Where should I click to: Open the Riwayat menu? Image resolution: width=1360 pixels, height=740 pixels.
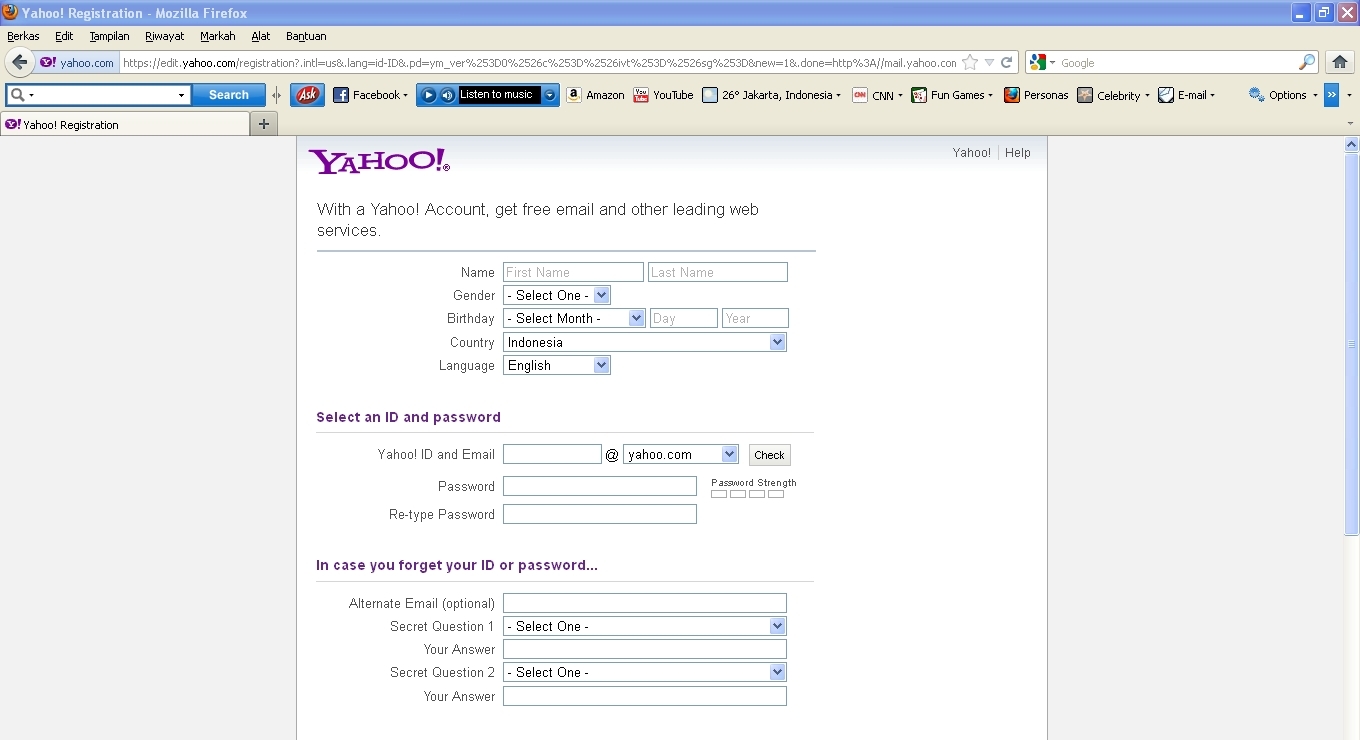click(164, 36)
